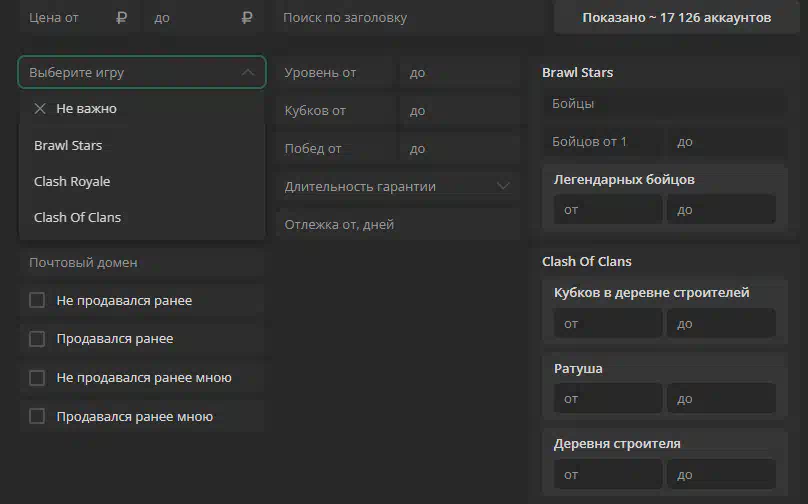Choose 'Clash Of Clans' game option

point(142,217)
